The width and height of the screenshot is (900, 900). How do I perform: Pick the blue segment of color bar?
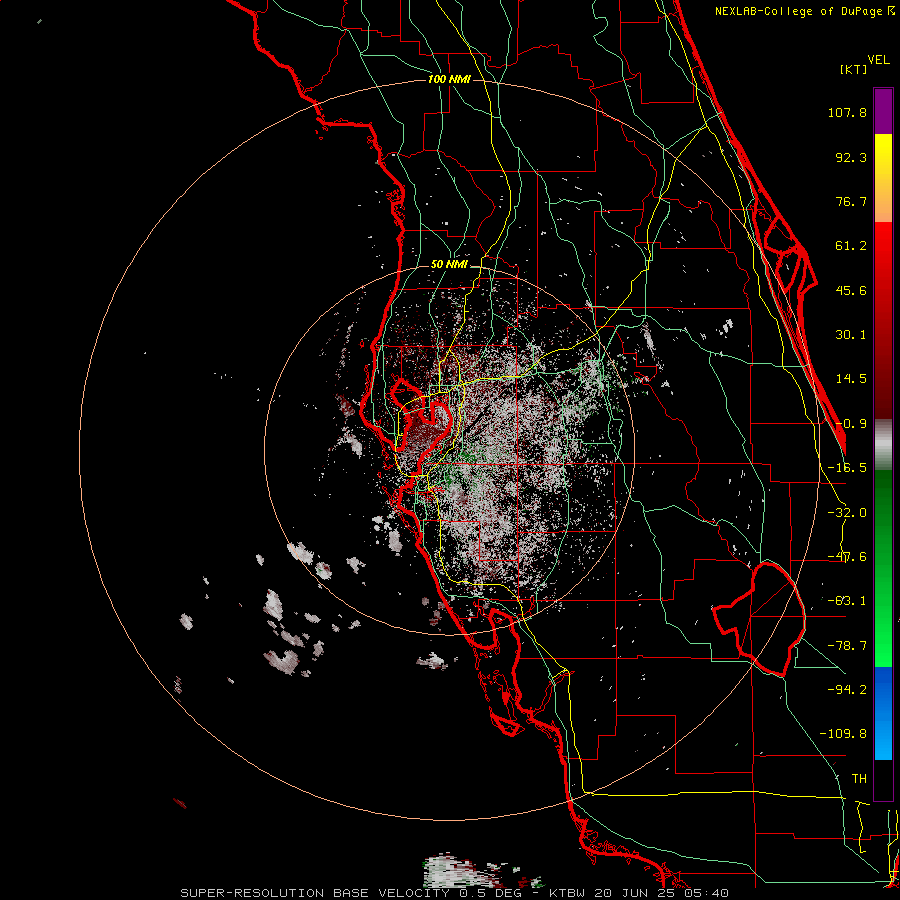coord(883,713)
